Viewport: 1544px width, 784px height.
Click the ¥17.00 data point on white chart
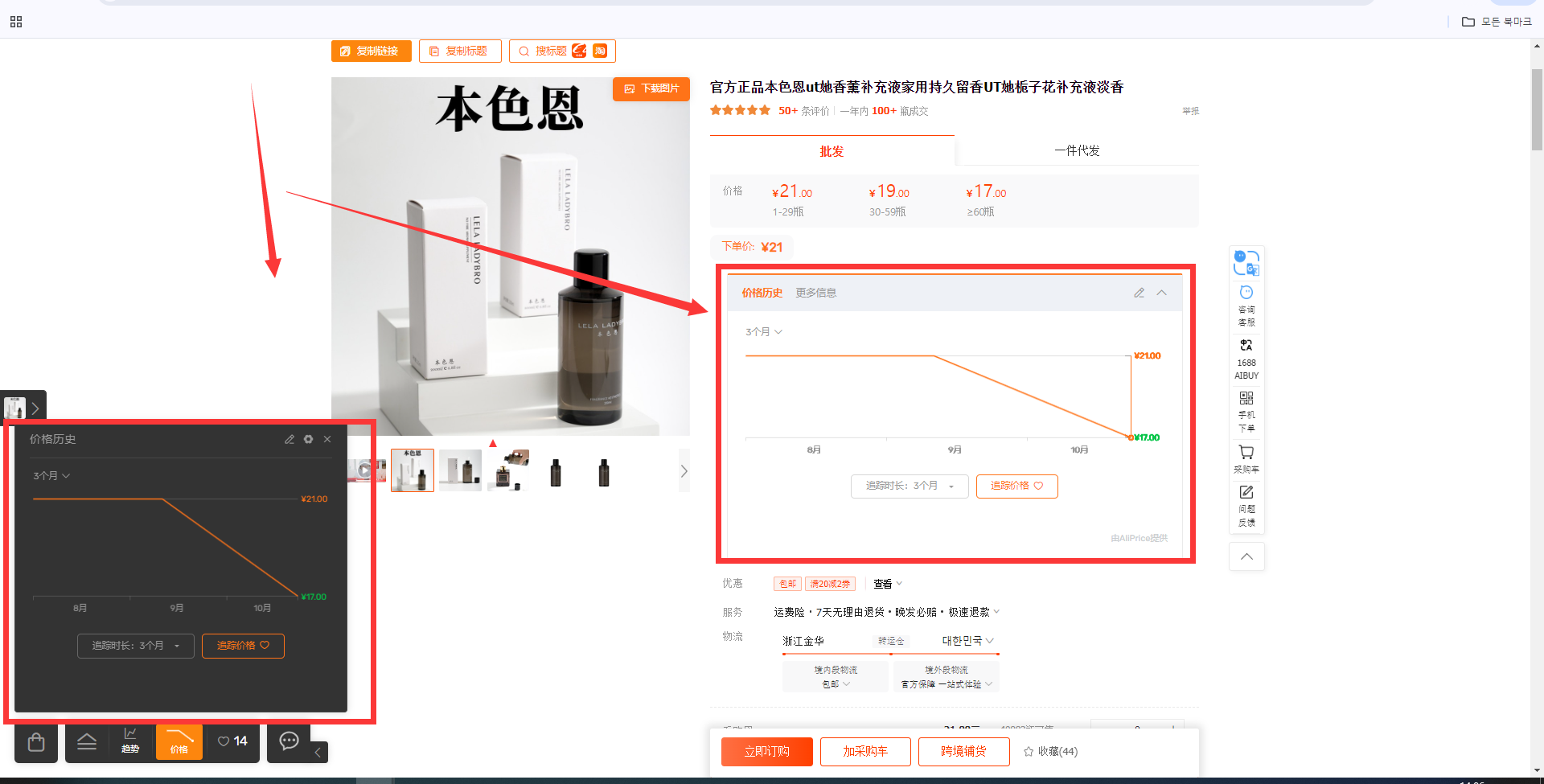click(x=1131, y=437)
